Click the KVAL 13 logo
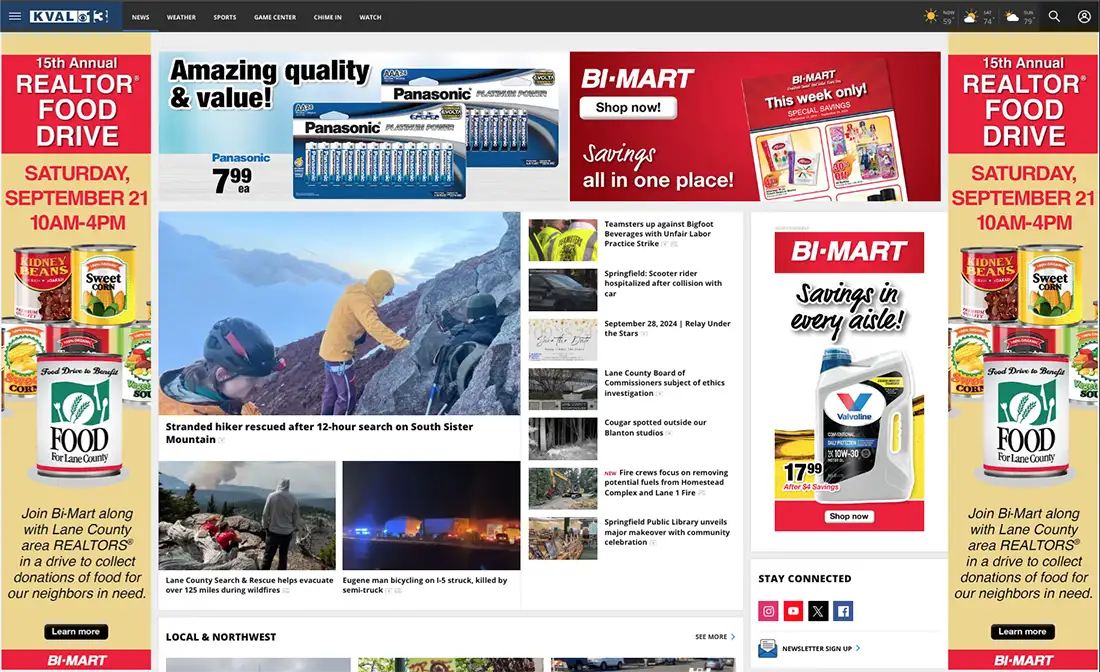This screenshot has width=1100, height=672. 69,16
